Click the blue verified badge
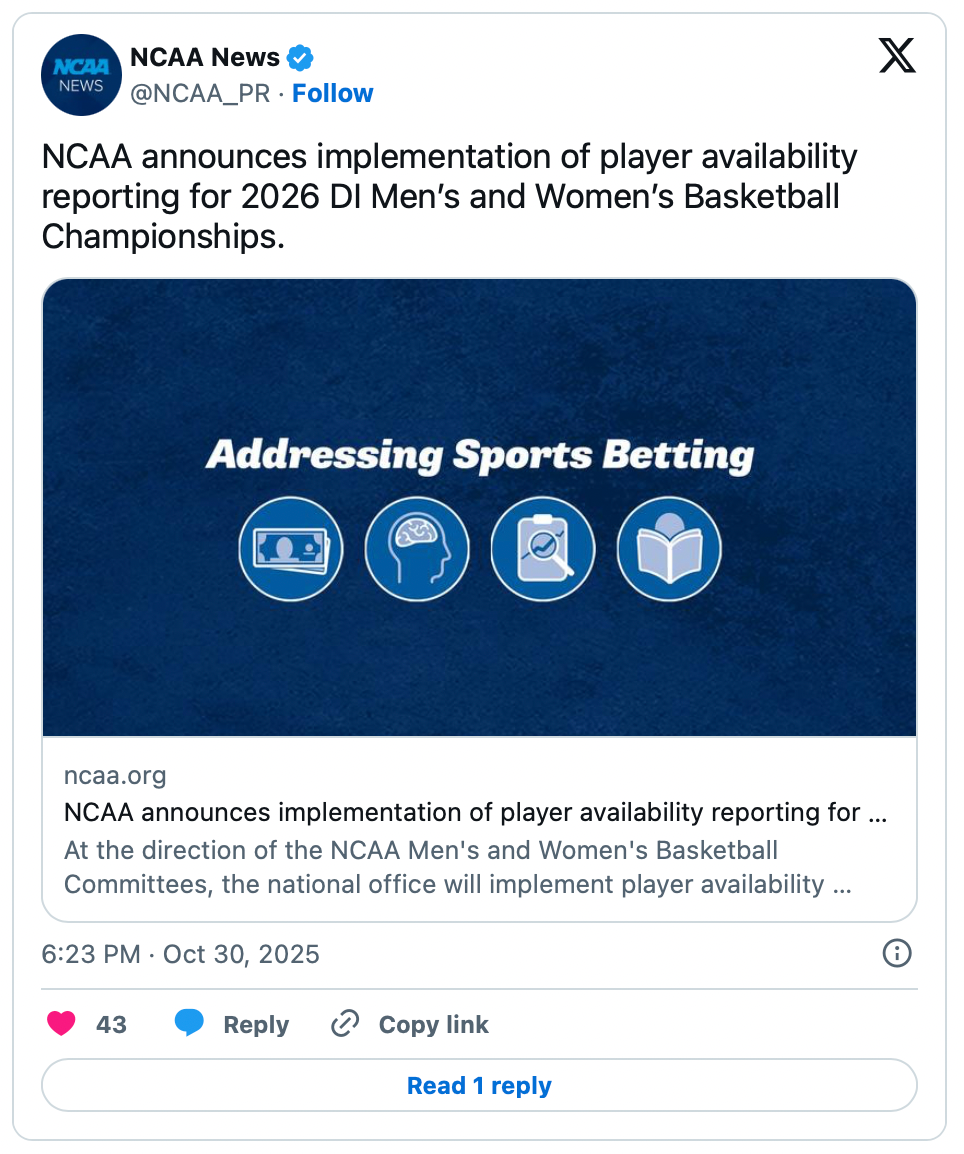Viewport: 964px width, 1154px height. (x=300, y=58)
